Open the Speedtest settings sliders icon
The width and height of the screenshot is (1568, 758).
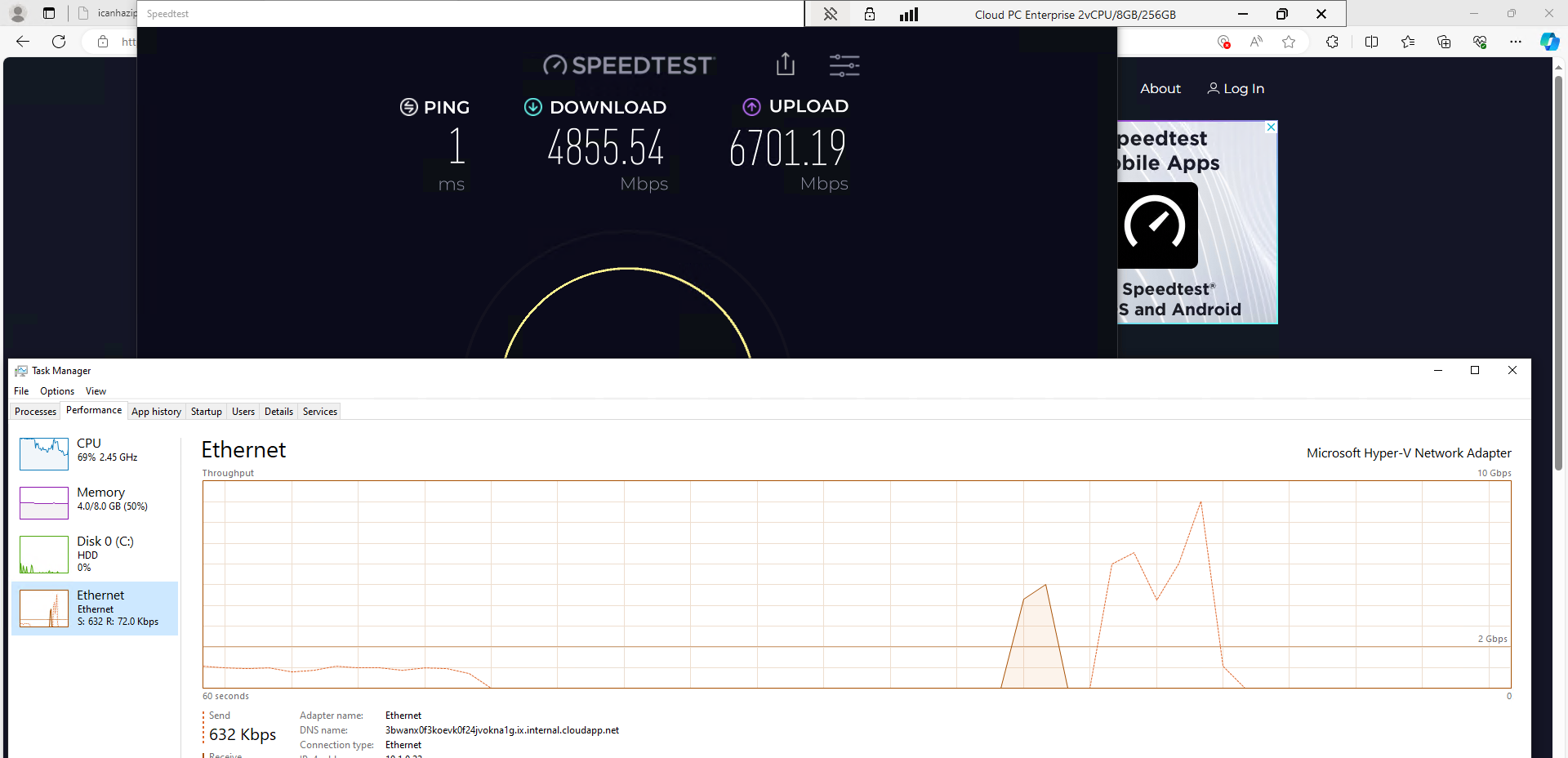[x=844, y=65]
